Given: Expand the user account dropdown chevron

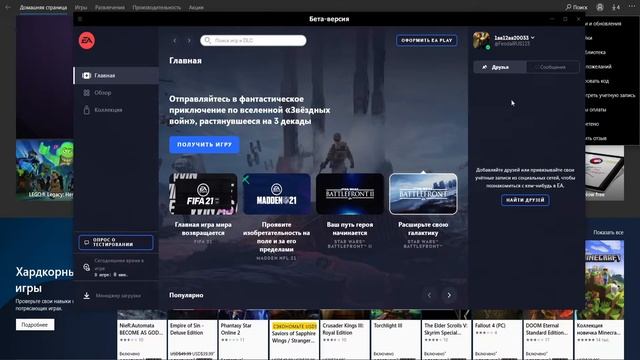Looking at the screenshot, I should [533, 38].
